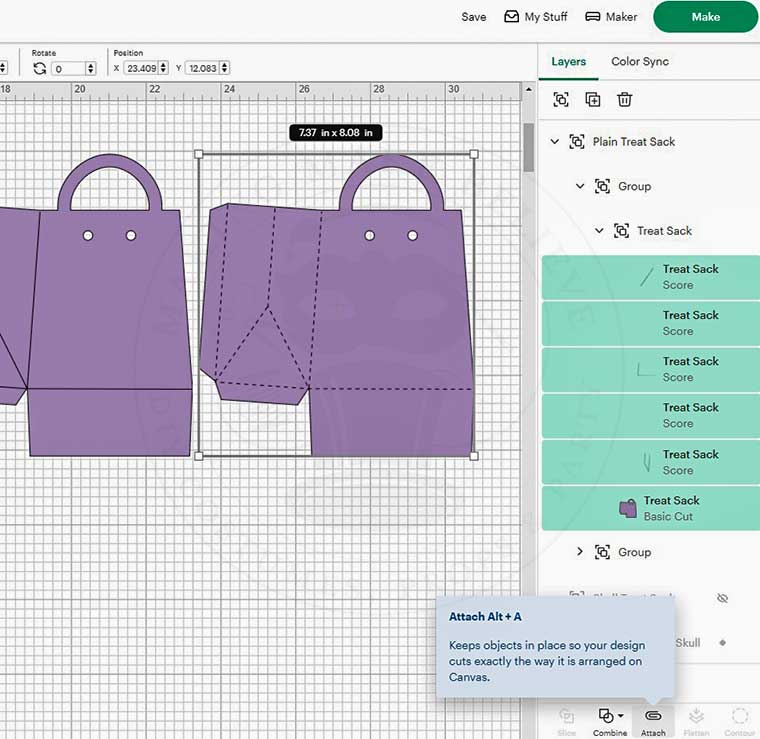Open My Stuff from the header
Viewport: 760px width, 739px height.
click(x=536, y=17)
